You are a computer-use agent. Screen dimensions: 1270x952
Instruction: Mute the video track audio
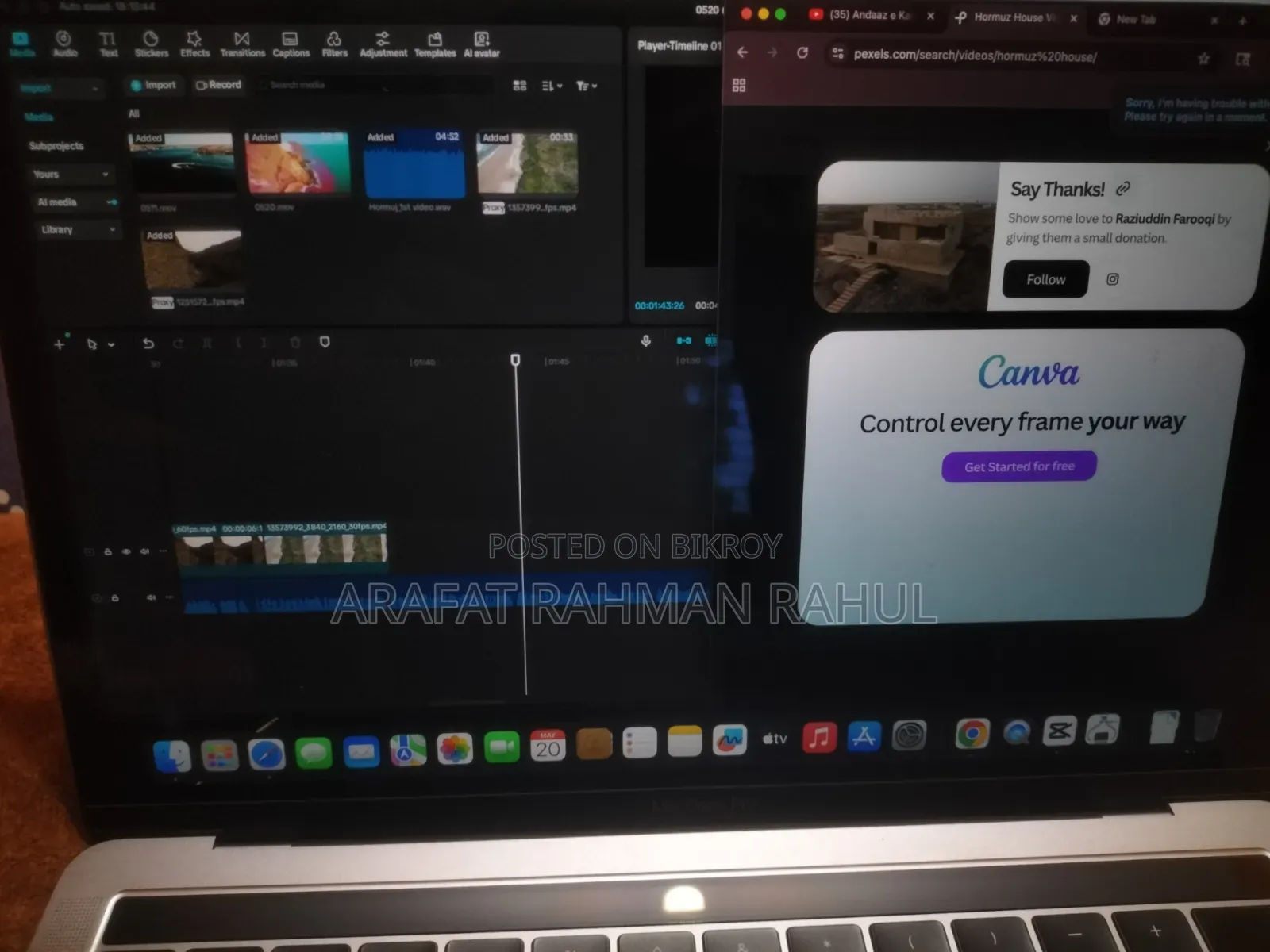(x=144, y=551)
